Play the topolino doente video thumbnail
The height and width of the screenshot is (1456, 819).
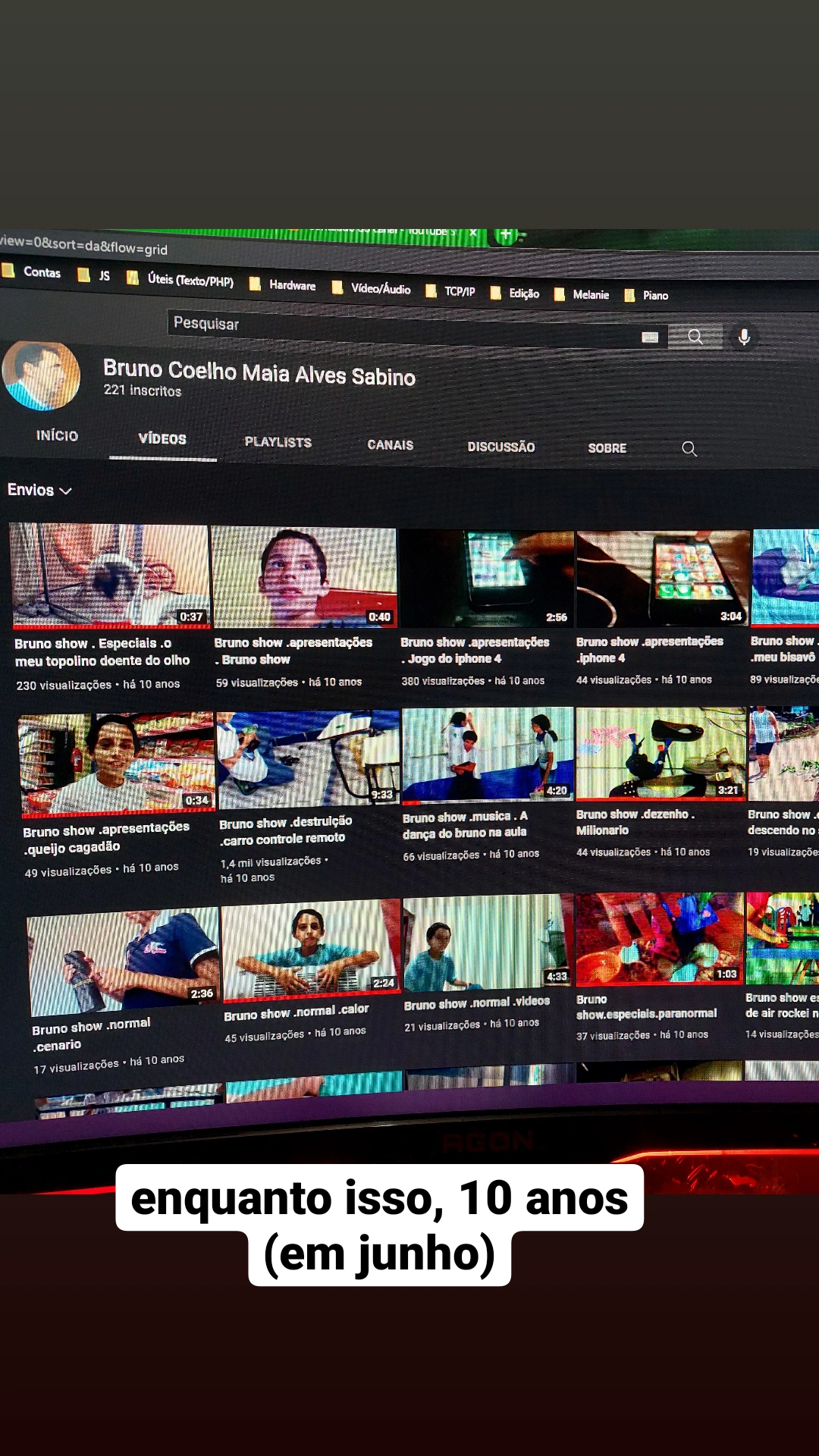tap(110, 575)
